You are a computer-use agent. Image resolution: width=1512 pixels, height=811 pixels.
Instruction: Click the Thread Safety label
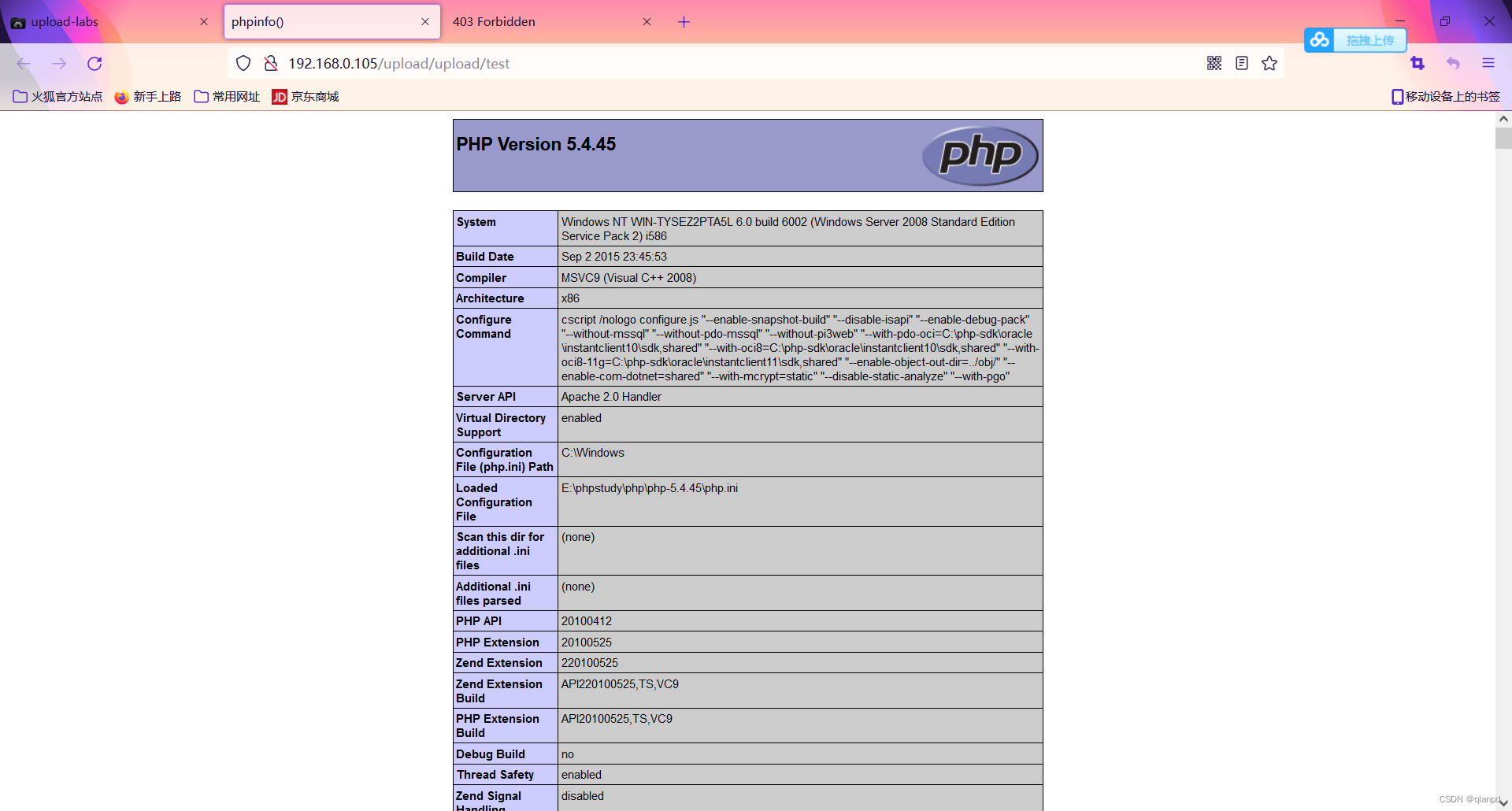(x=495, y=775)
